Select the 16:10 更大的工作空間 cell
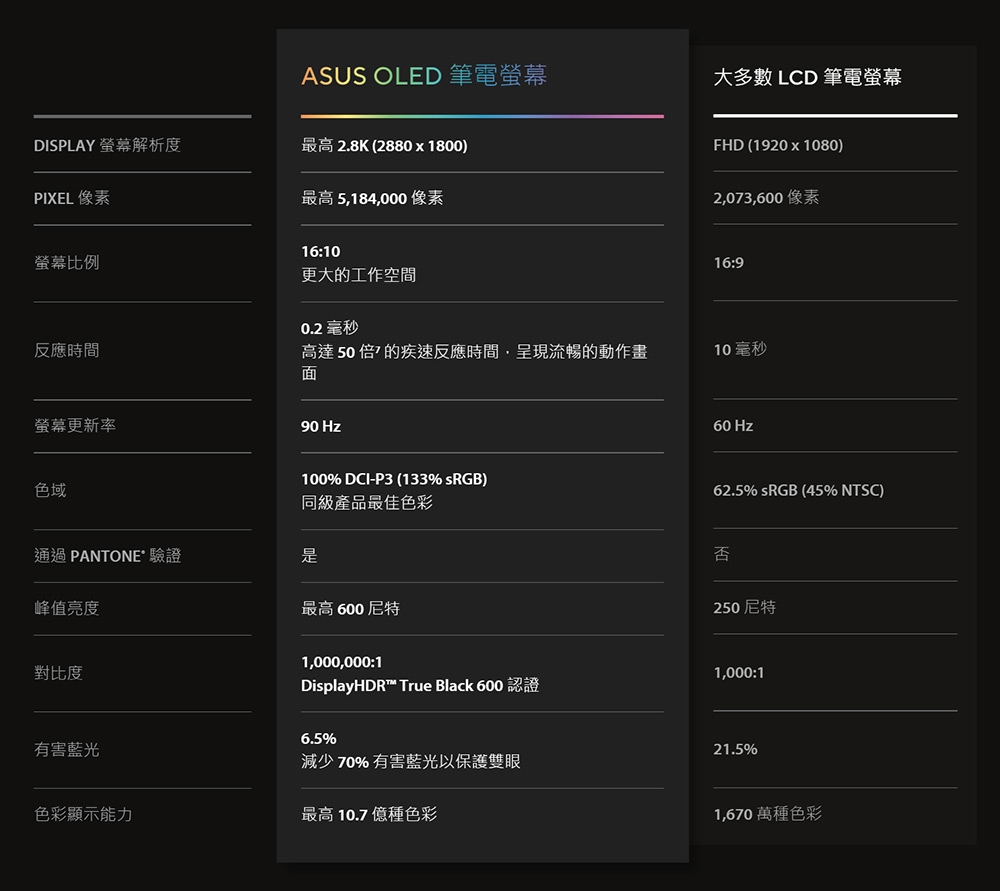This screenshot has width=1000, height=891. (358, 263)
